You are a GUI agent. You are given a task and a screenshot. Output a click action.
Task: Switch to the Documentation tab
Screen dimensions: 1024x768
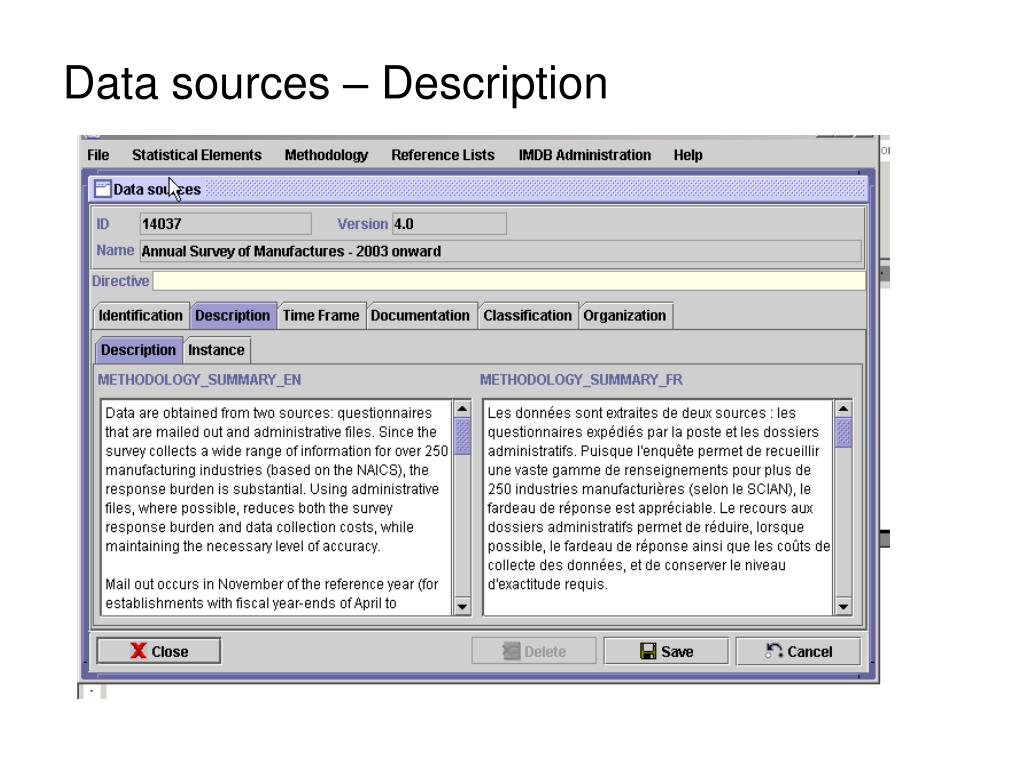click(x=420, y=315)
